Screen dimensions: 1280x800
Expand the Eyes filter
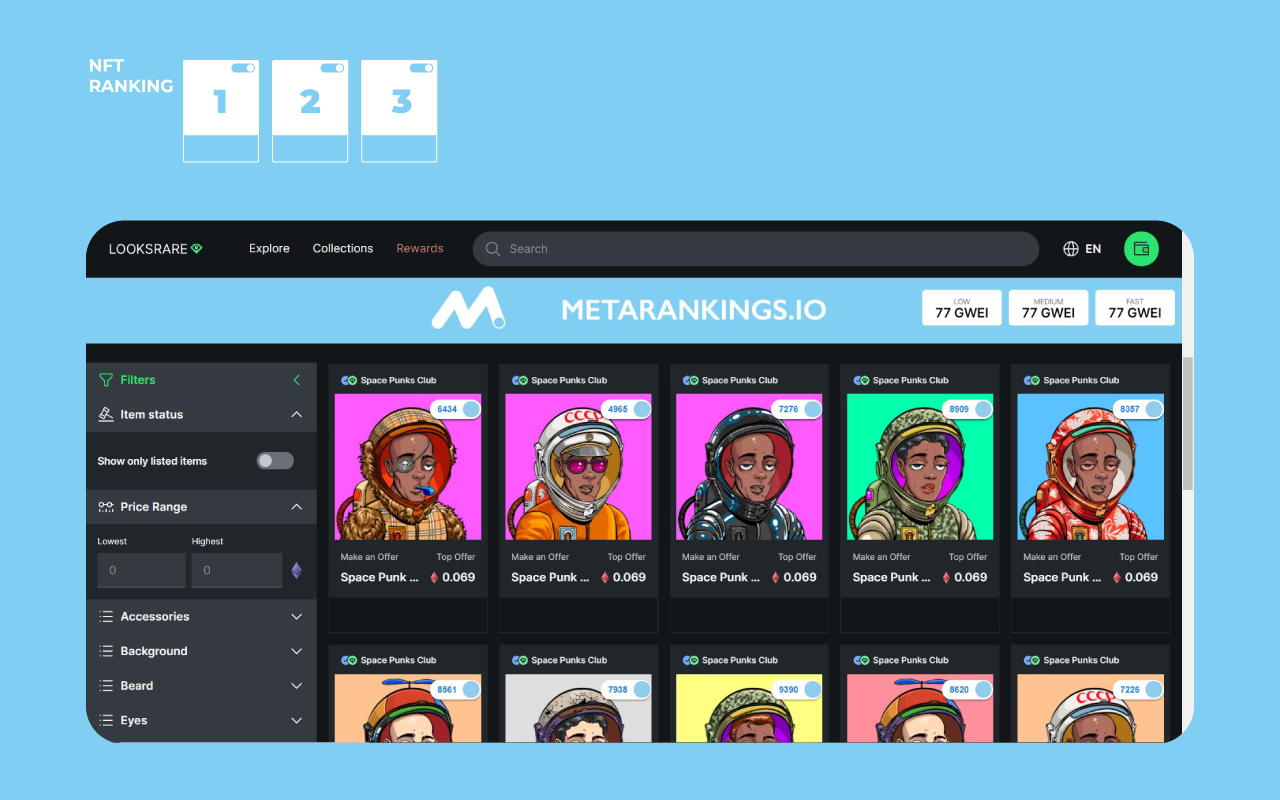296,720
